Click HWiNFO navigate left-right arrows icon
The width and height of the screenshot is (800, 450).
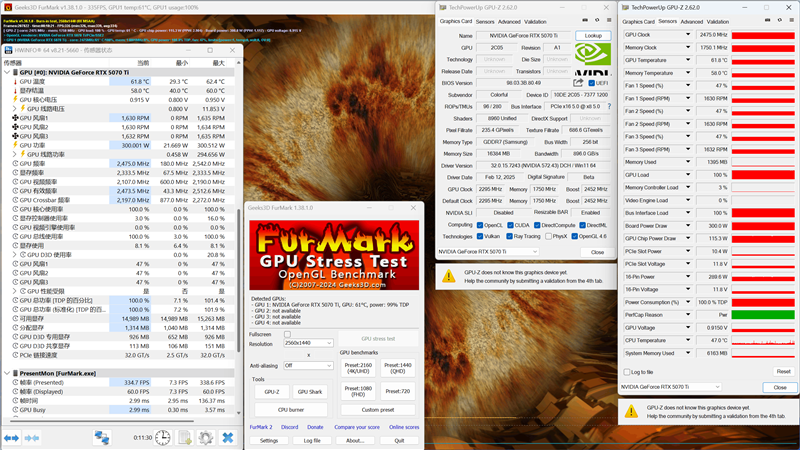[12, 438]
